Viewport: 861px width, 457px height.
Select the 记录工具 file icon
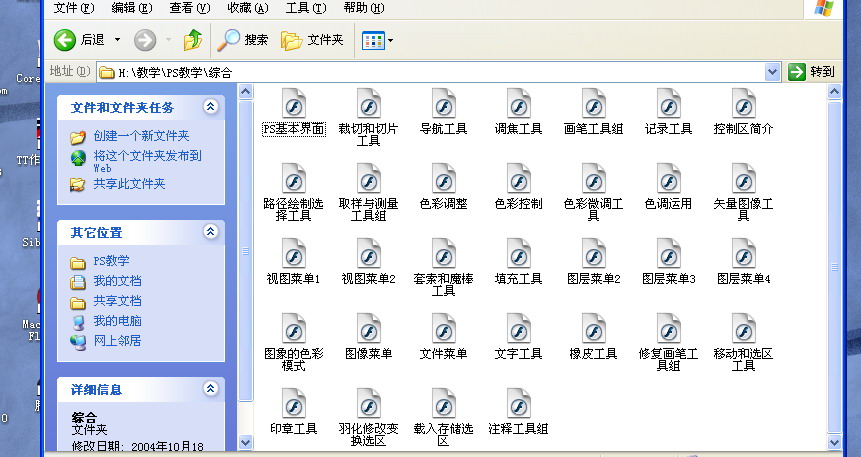[x=668, y=104]
